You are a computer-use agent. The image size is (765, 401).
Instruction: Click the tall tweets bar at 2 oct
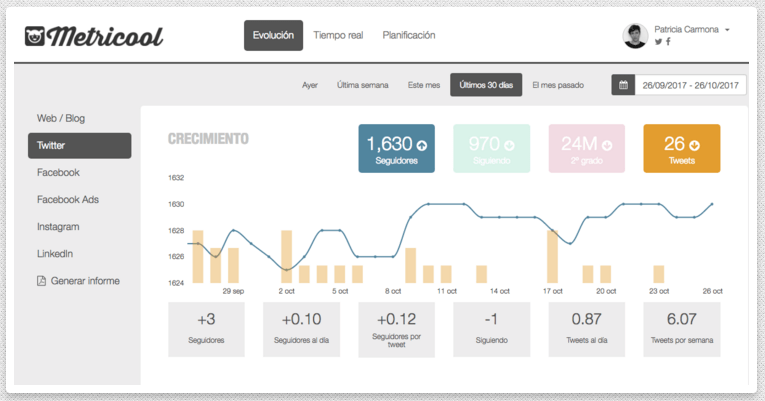tap(287, 257)
